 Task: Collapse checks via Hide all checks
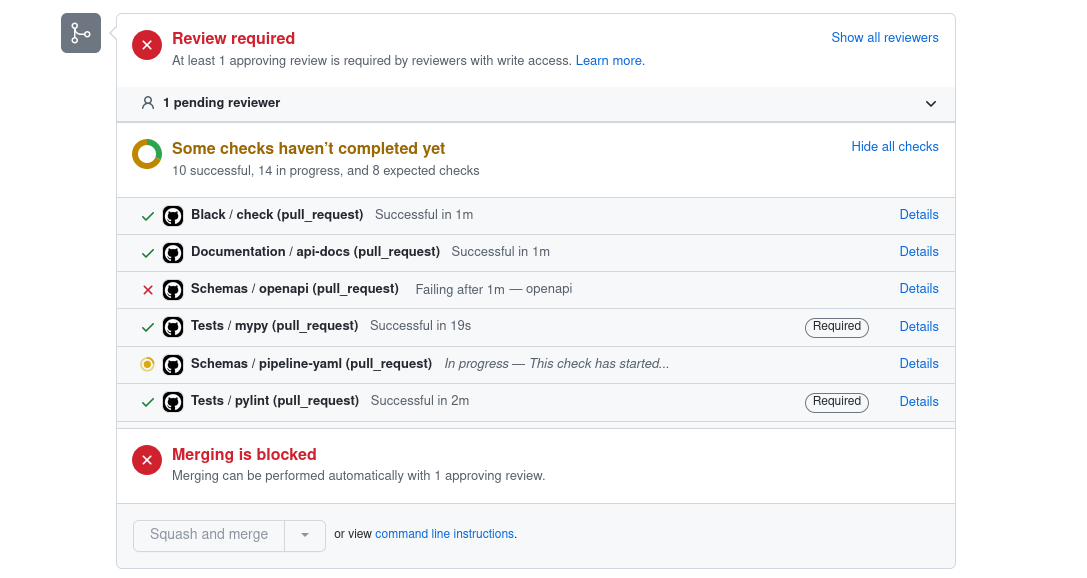[x=894, y=146]
